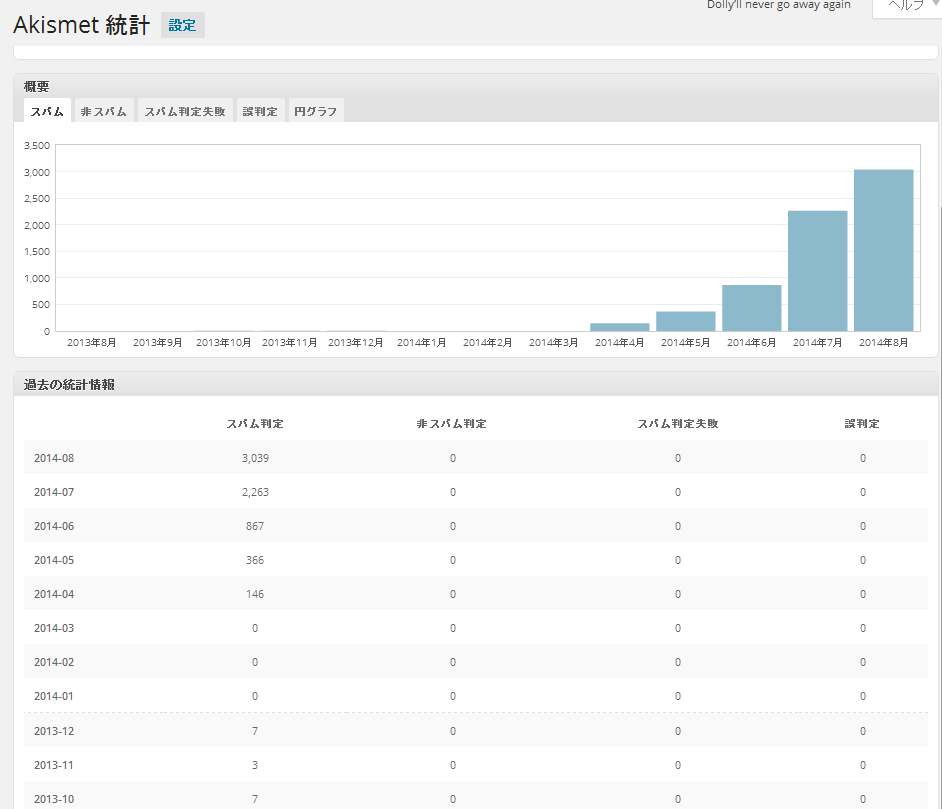
Task: Open the ヘルプ help dropdown
Action: (x=907, y=7)
